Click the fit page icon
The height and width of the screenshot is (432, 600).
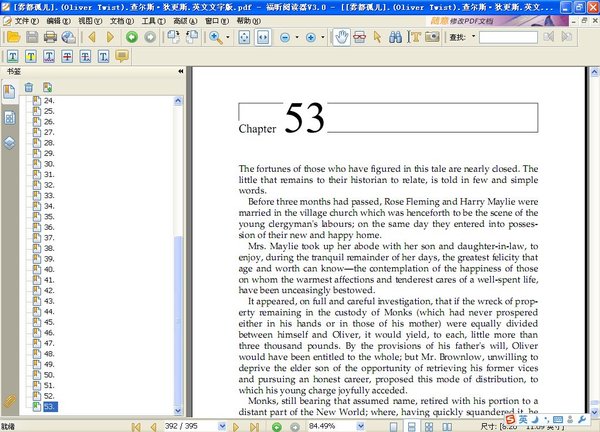[244, 37]
